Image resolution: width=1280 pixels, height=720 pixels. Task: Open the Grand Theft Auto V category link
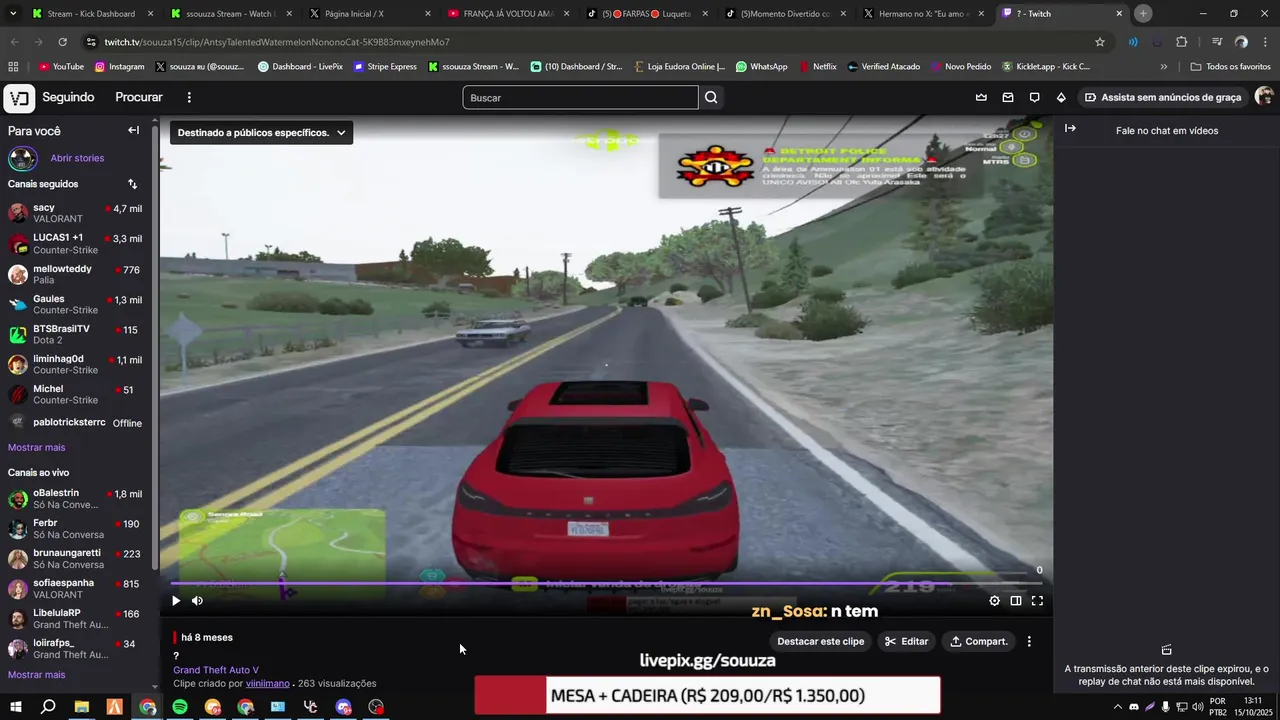coord(216,671)
